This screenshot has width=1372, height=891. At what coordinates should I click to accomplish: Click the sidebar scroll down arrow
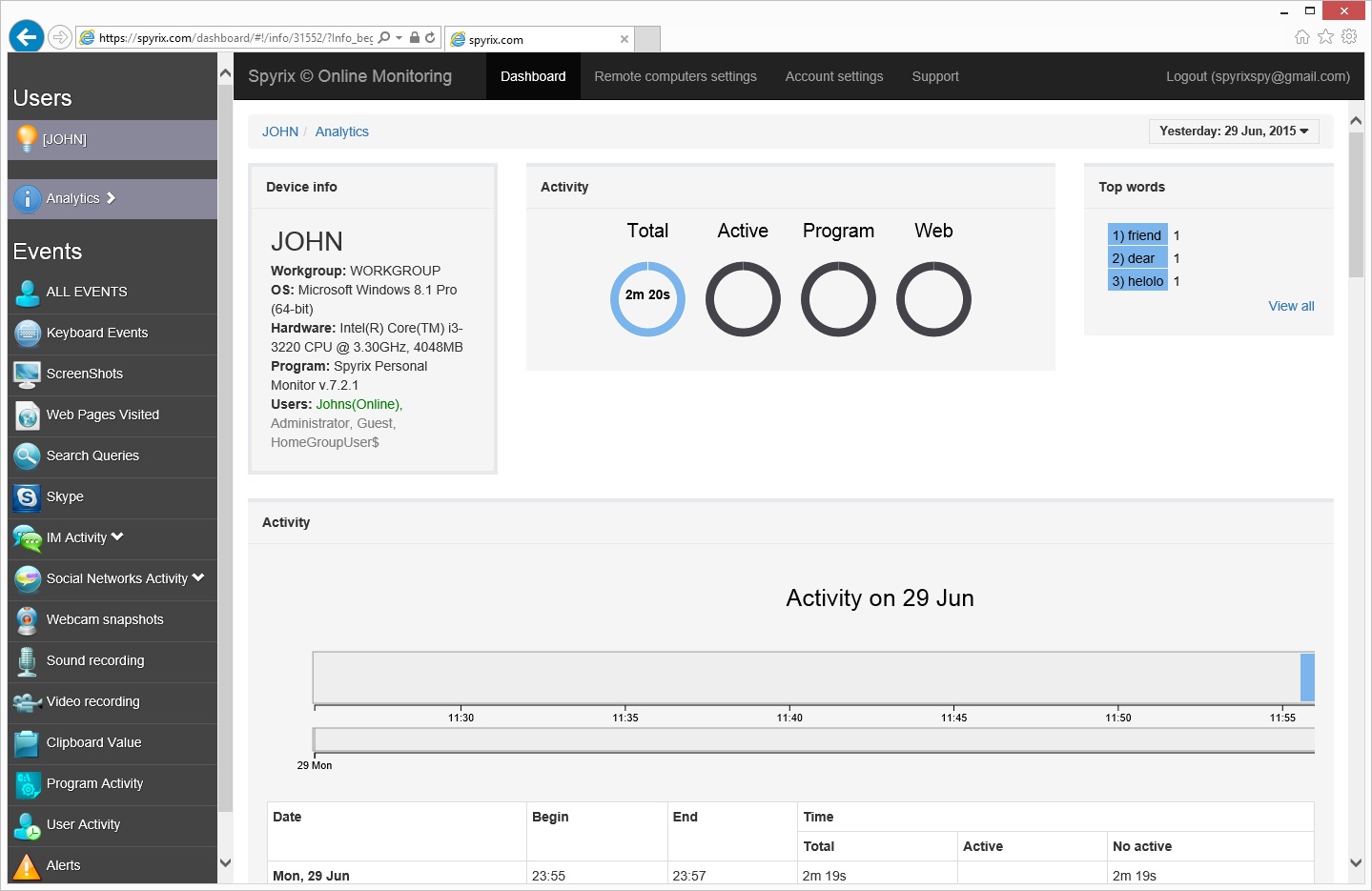(225, 863)
